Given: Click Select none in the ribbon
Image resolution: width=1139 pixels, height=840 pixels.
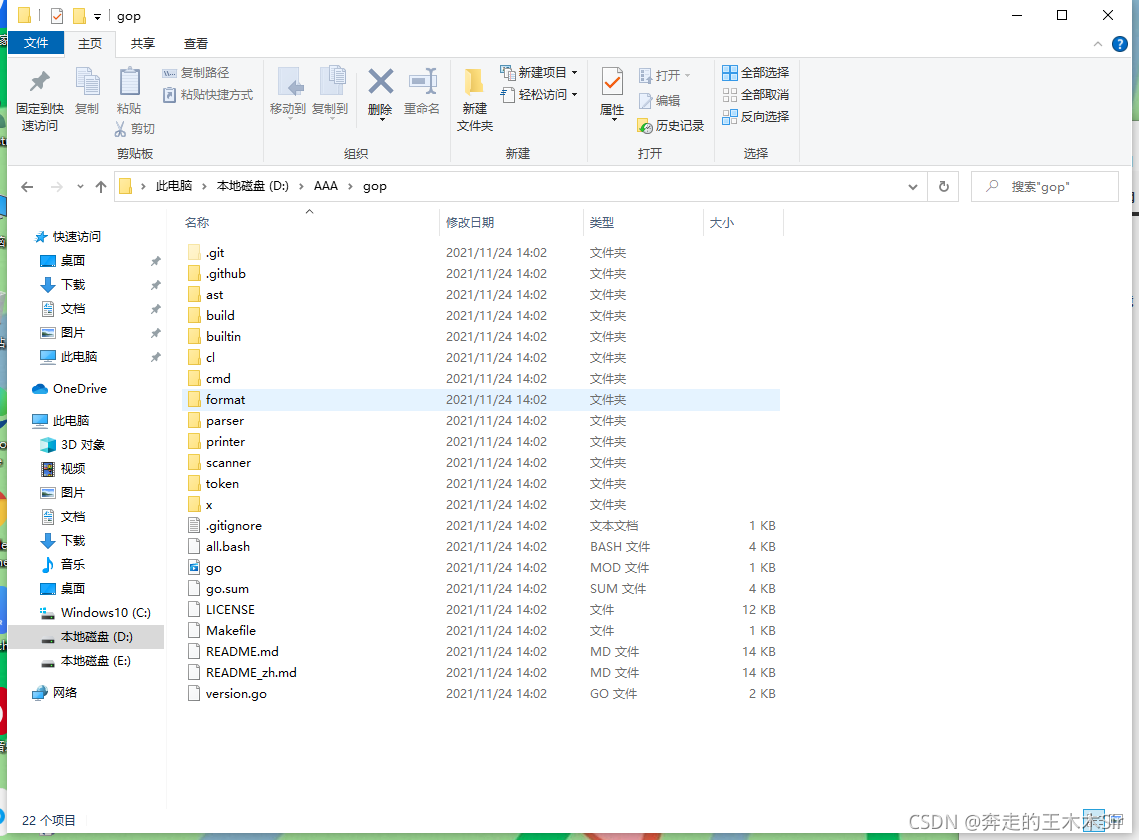Looking at the screenshot, I should tap(755, 94).
